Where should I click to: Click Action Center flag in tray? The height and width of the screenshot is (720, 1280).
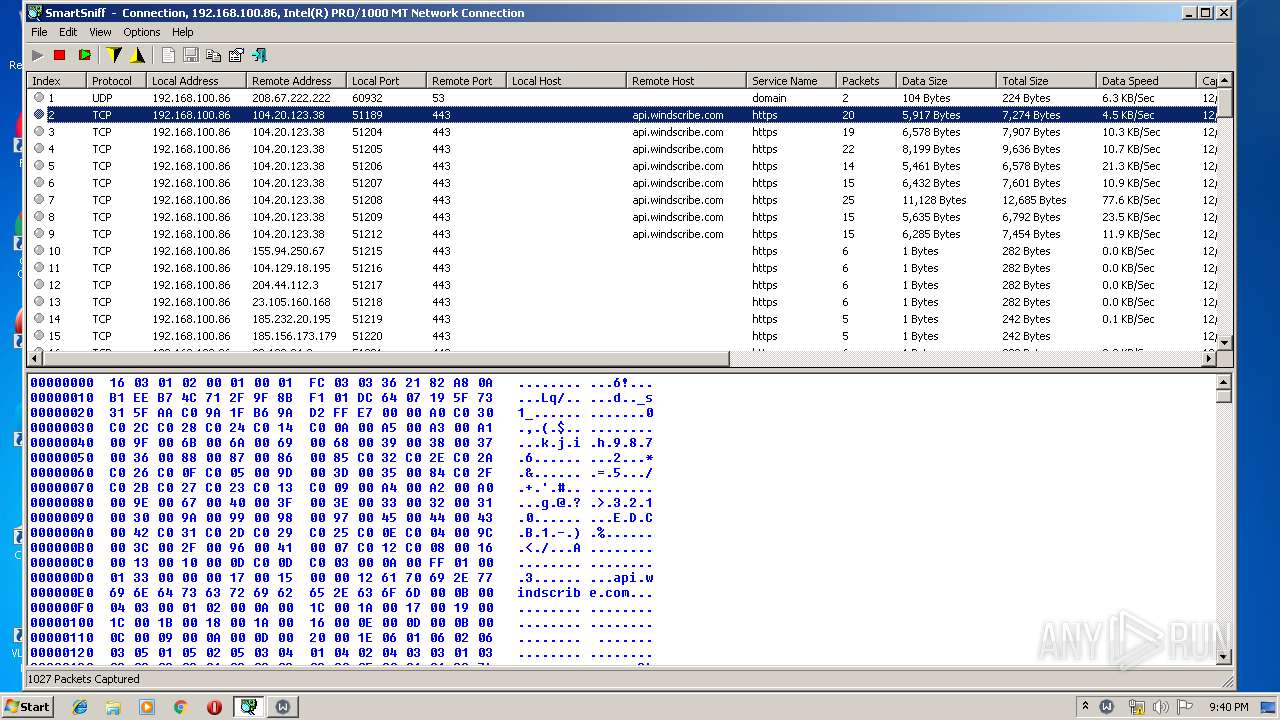coord(1184,707)
